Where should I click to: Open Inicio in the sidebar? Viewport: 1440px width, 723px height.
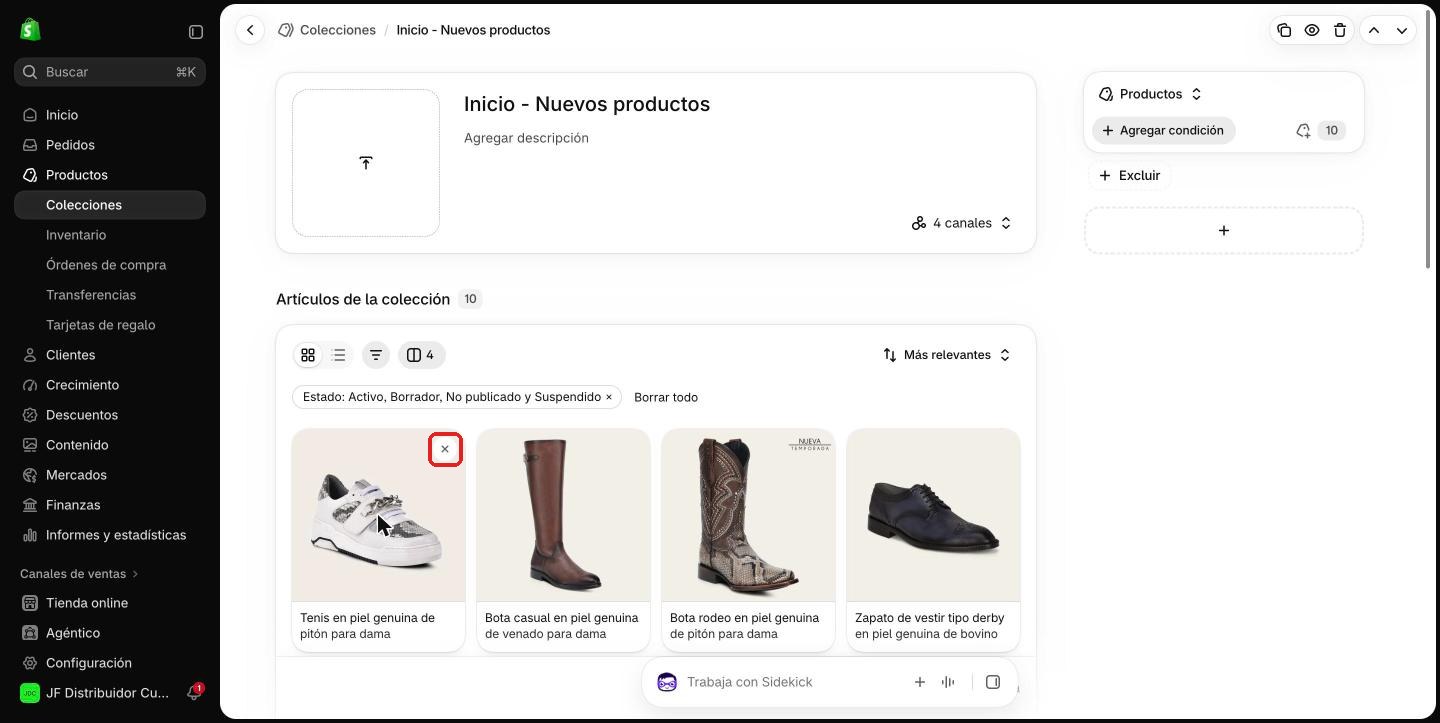click(110, 115)
